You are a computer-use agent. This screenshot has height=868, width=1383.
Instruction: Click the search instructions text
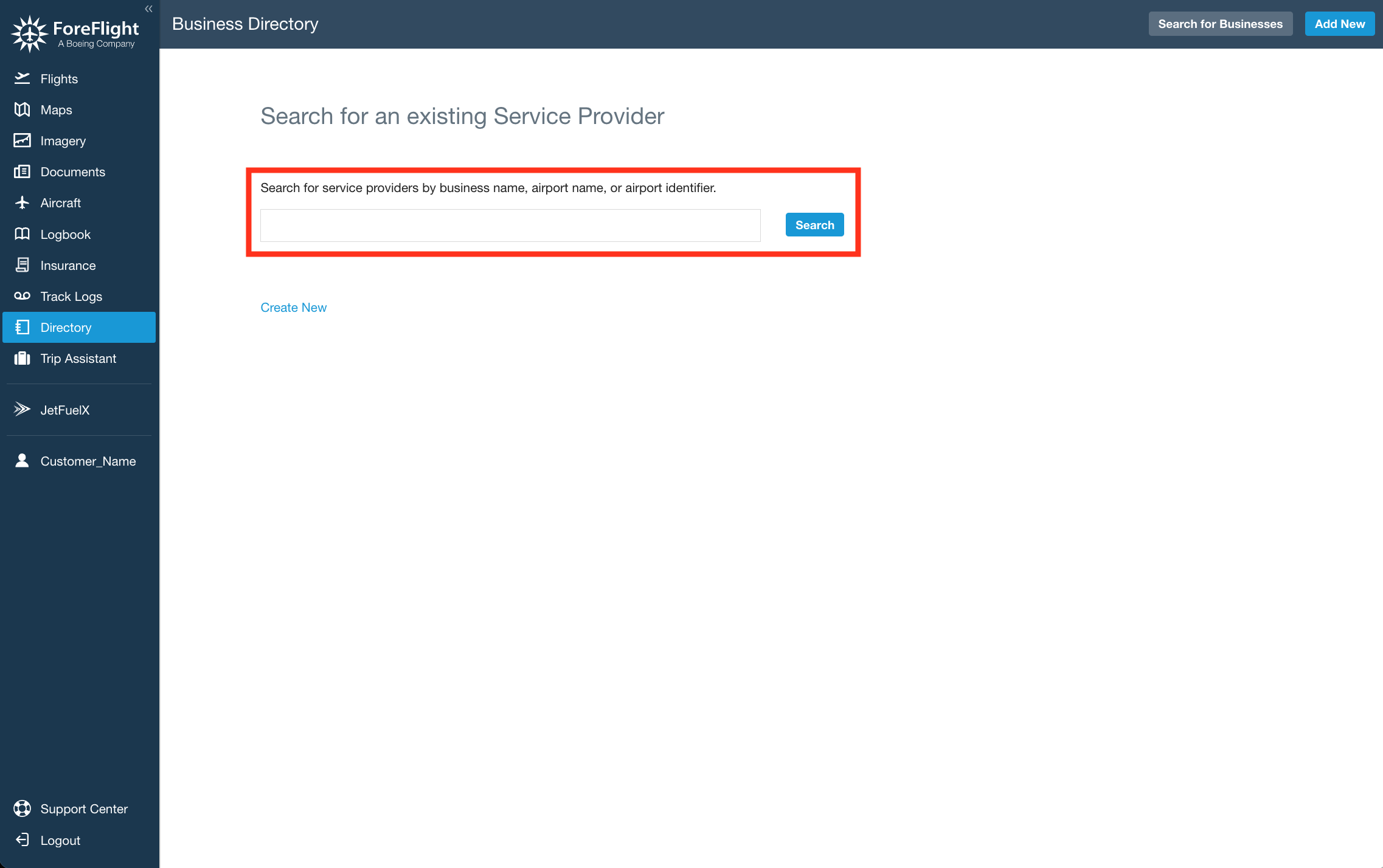pos(488,188)
